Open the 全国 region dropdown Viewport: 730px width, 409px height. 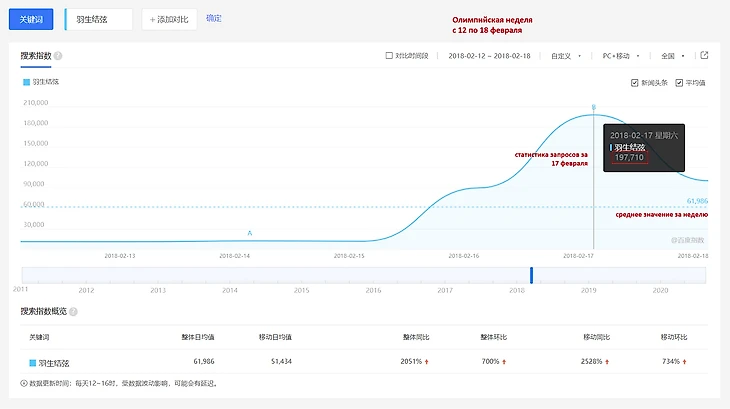click(671, 56)
